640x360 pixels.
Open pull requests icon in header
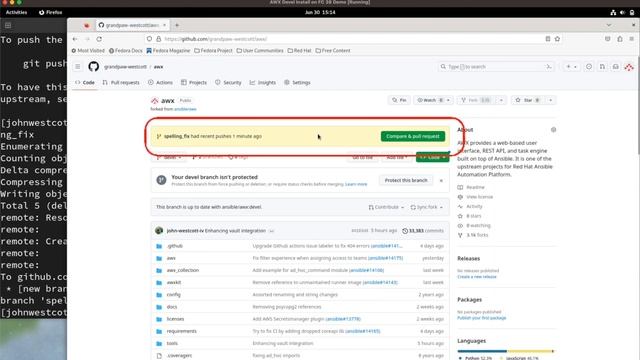pos(602,67)
